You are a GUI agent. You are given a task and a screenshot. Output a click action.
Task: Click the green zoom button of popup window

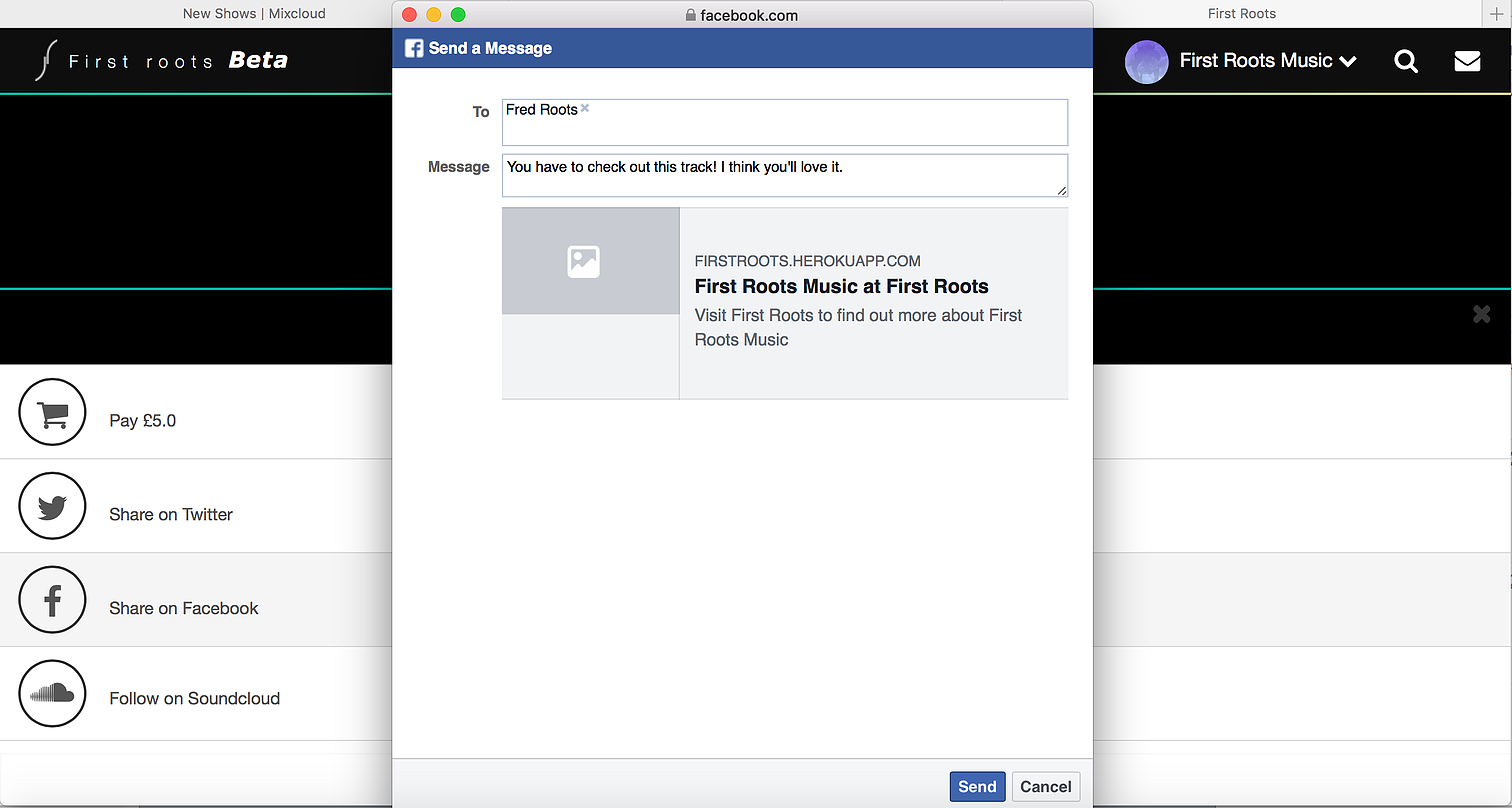tap(458, 14)
